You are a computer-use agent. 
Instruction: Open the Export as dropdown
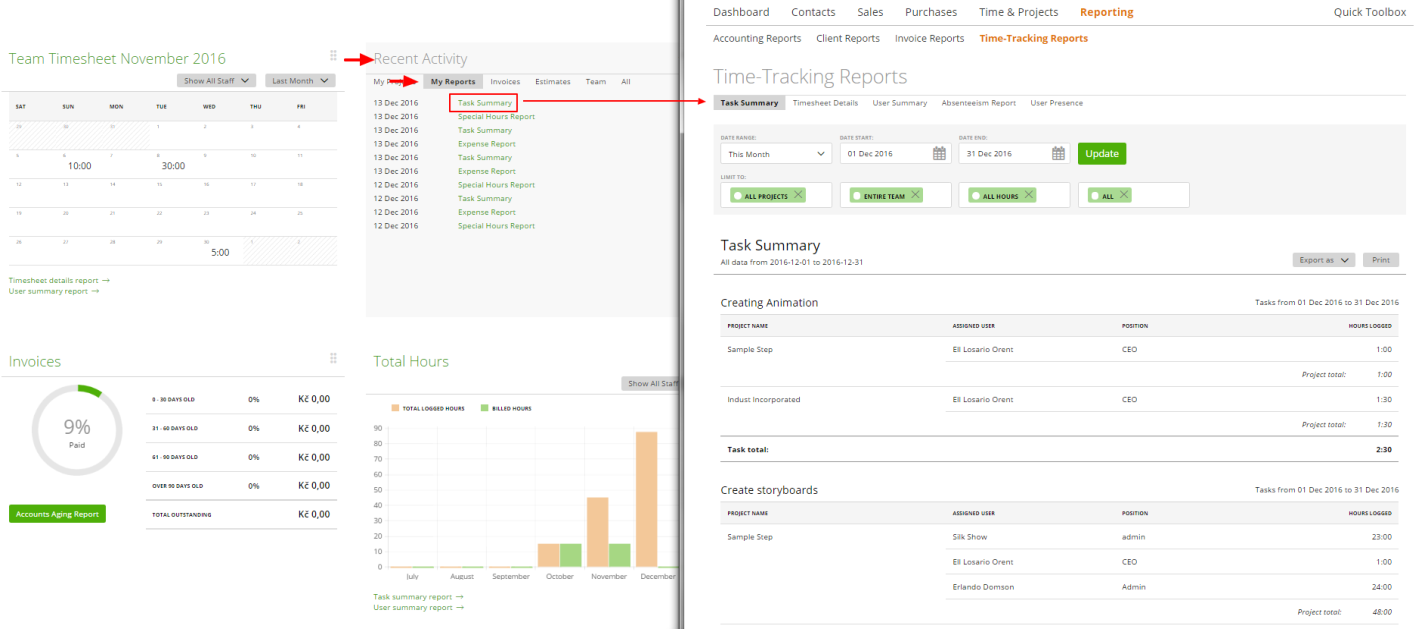click(1324, 259)
